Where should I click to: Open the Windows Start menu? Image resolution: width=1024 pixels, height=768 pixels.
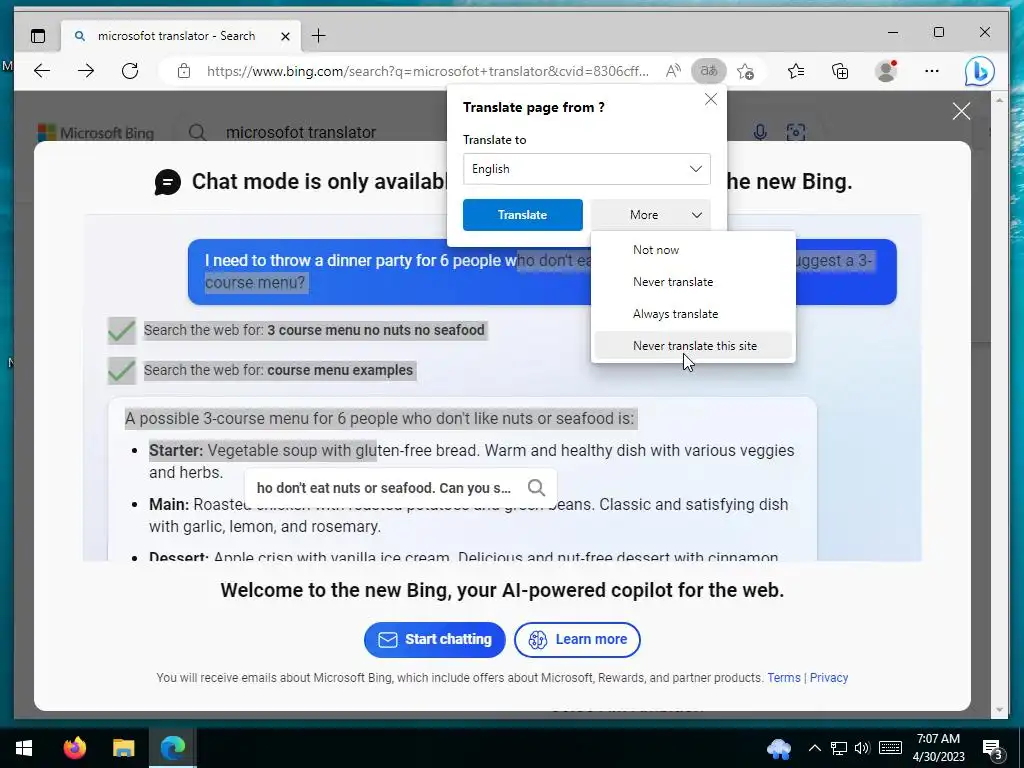coord(24,748)
